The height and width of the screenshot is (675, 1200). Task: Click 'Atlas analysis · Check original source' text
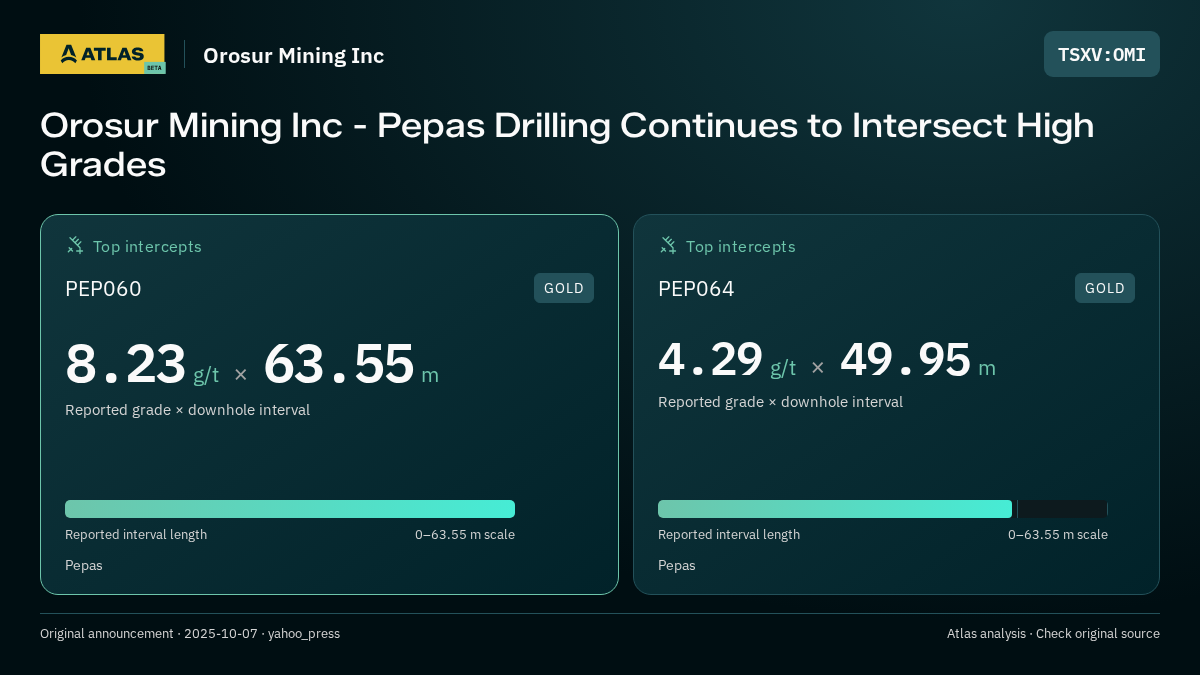[1053, 634]
